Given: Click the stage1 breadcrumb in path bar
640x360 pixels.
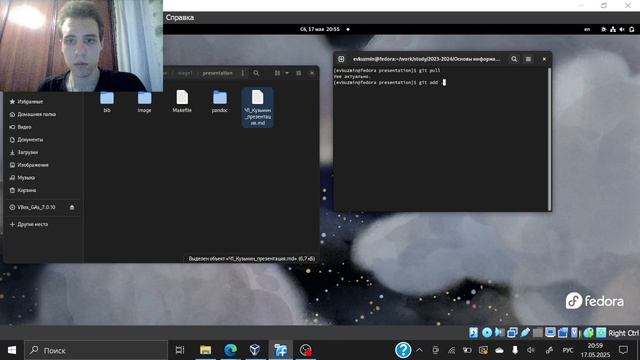Looking at the screenshot, I should tap(185, 73).
